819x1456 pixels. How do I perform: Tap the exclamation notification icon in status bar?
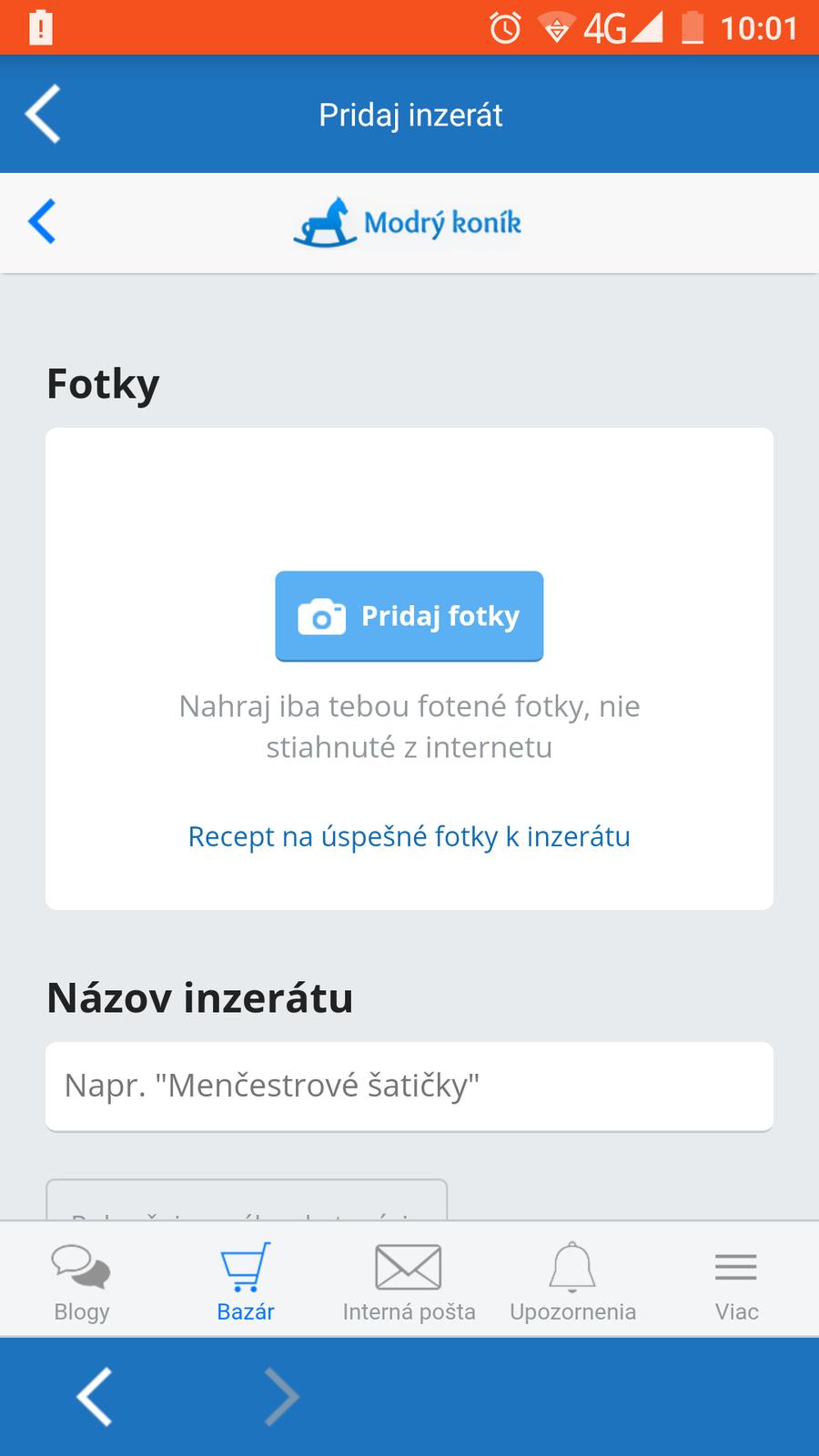point(41,28)
